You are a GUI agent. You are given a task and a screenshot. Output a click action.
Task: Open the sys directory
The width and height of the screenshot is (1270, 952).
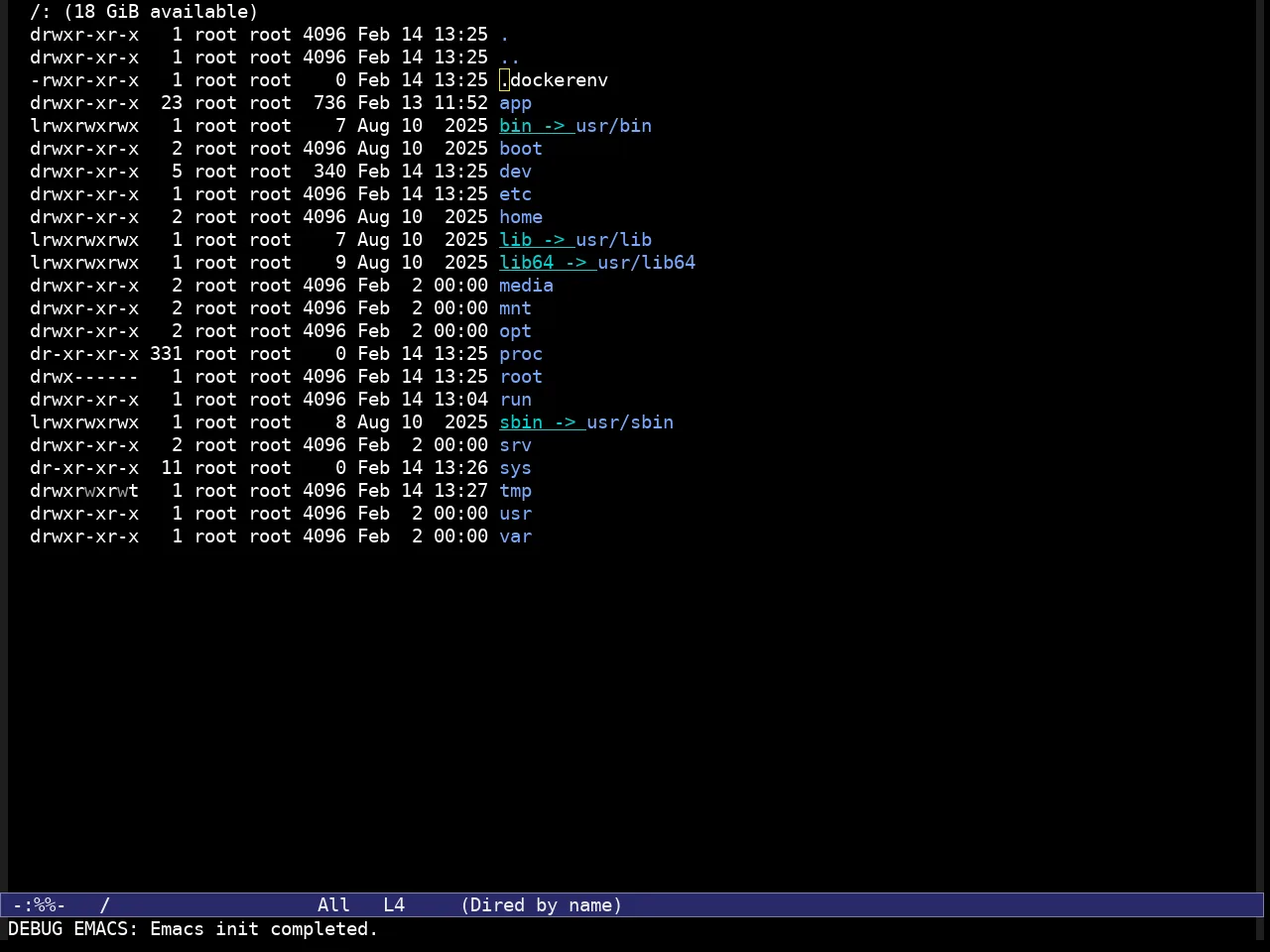point(515,468)
